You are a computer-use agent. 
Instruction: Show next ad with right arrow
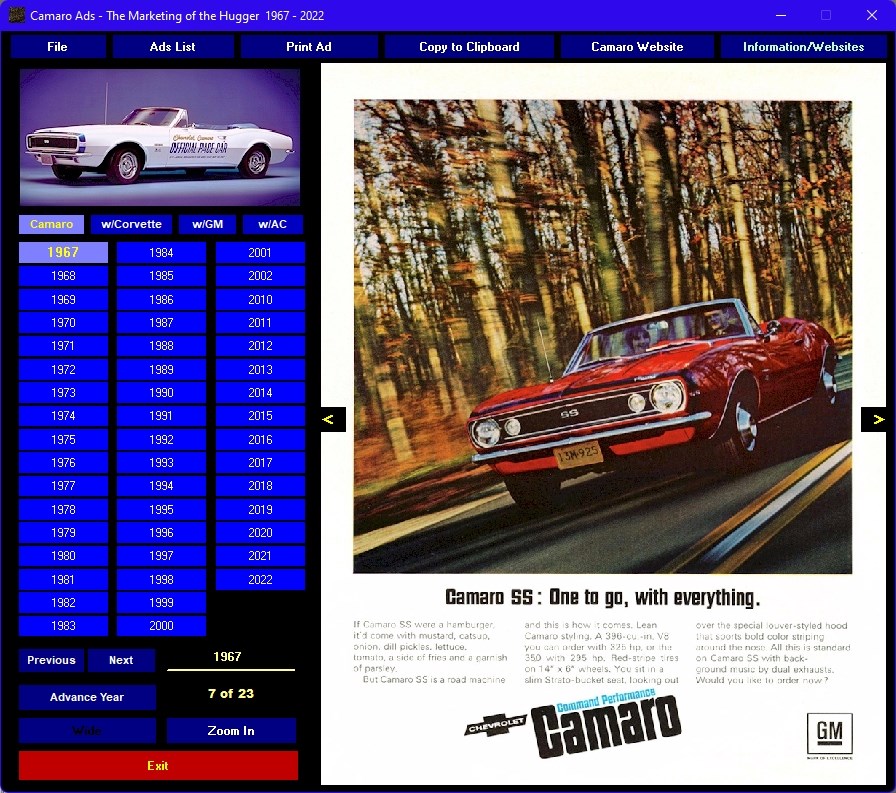click(873, 419)
